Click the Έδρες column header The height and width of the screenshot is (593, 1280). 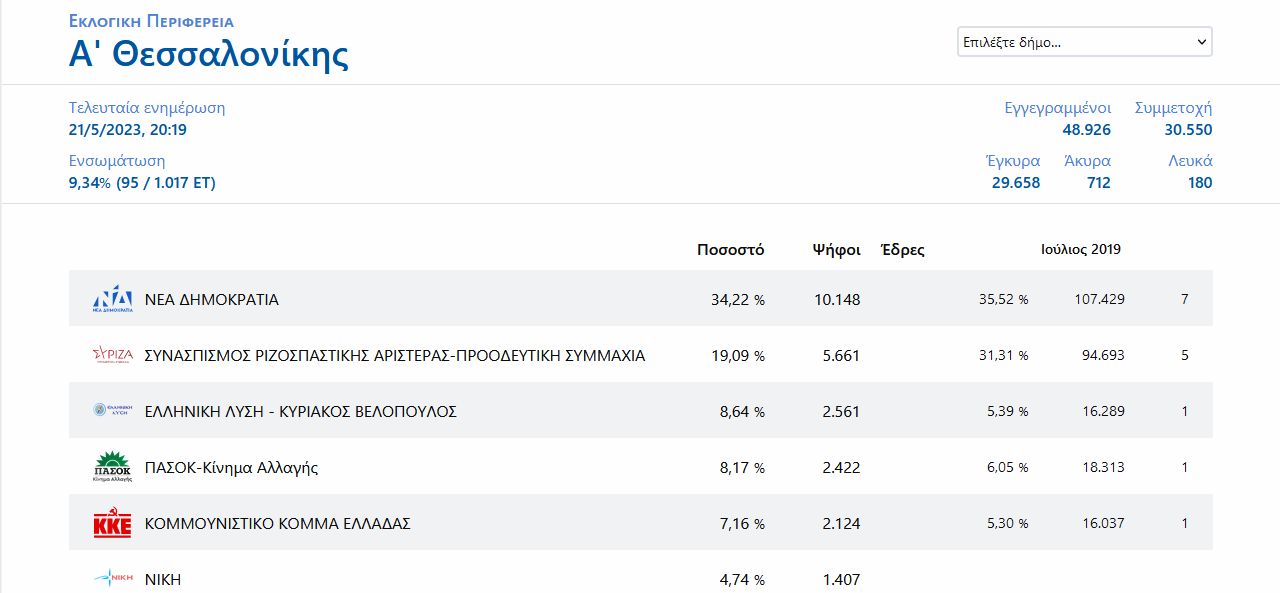coord(902,250)
